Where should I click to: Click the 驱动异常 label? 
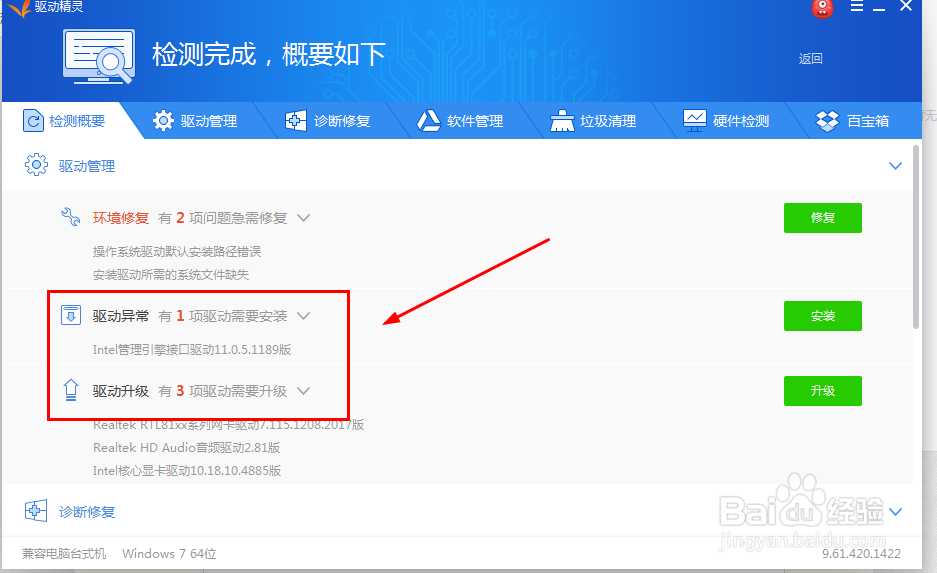point(121,316)
